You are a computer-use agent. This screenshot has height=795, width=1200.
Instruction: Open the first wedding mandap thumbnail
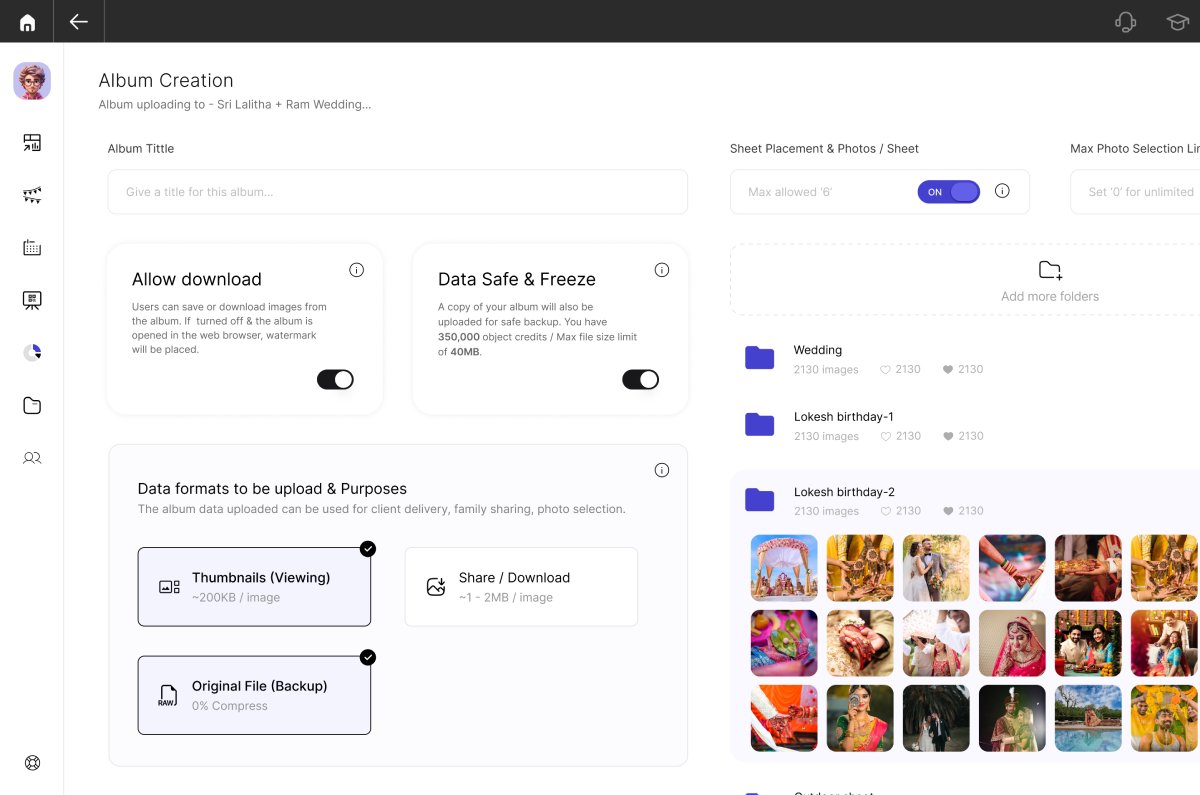(784, 568)
